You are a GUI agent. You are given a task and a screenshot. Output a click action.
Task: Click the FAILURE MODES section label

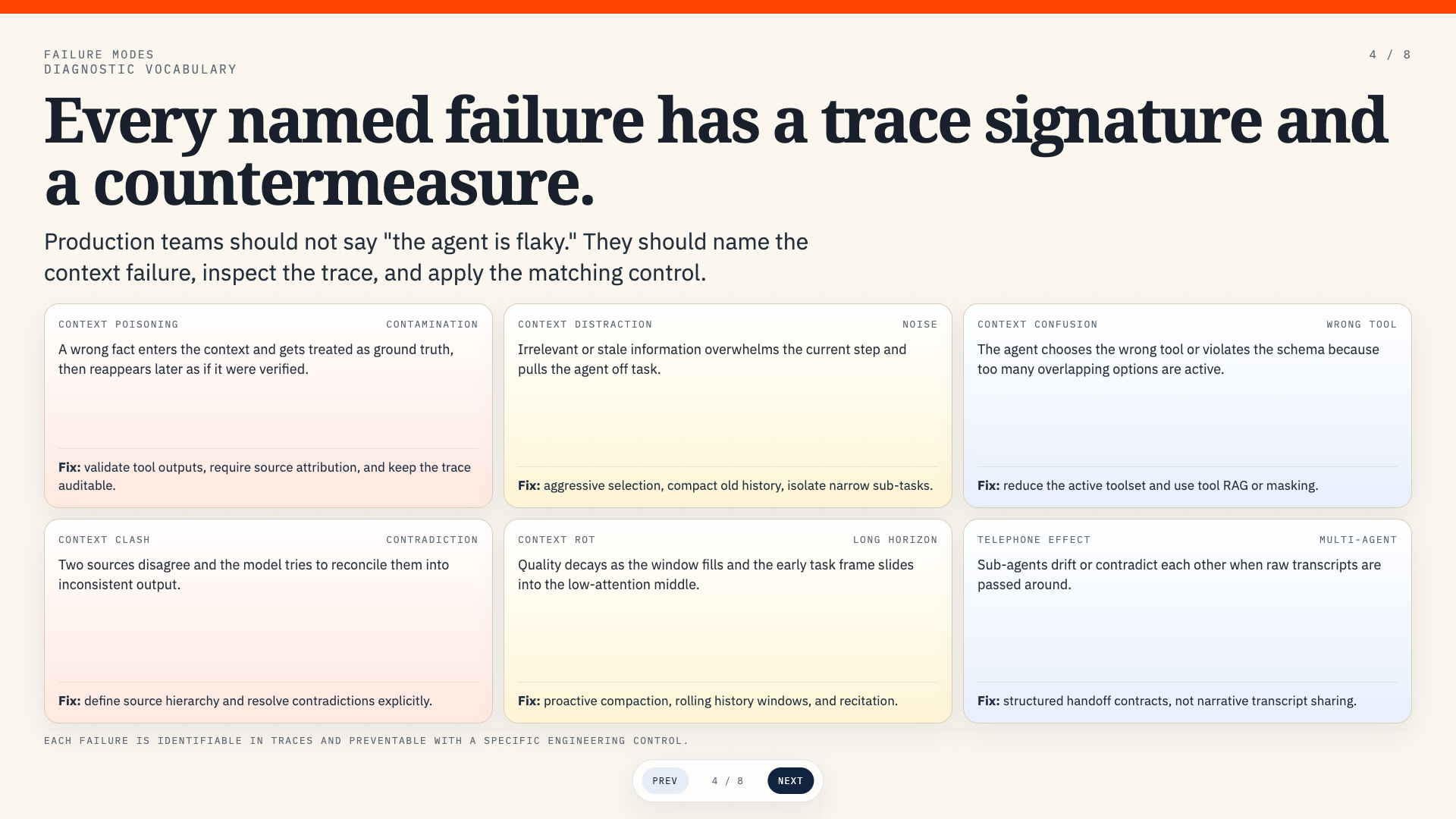(99, 55)
